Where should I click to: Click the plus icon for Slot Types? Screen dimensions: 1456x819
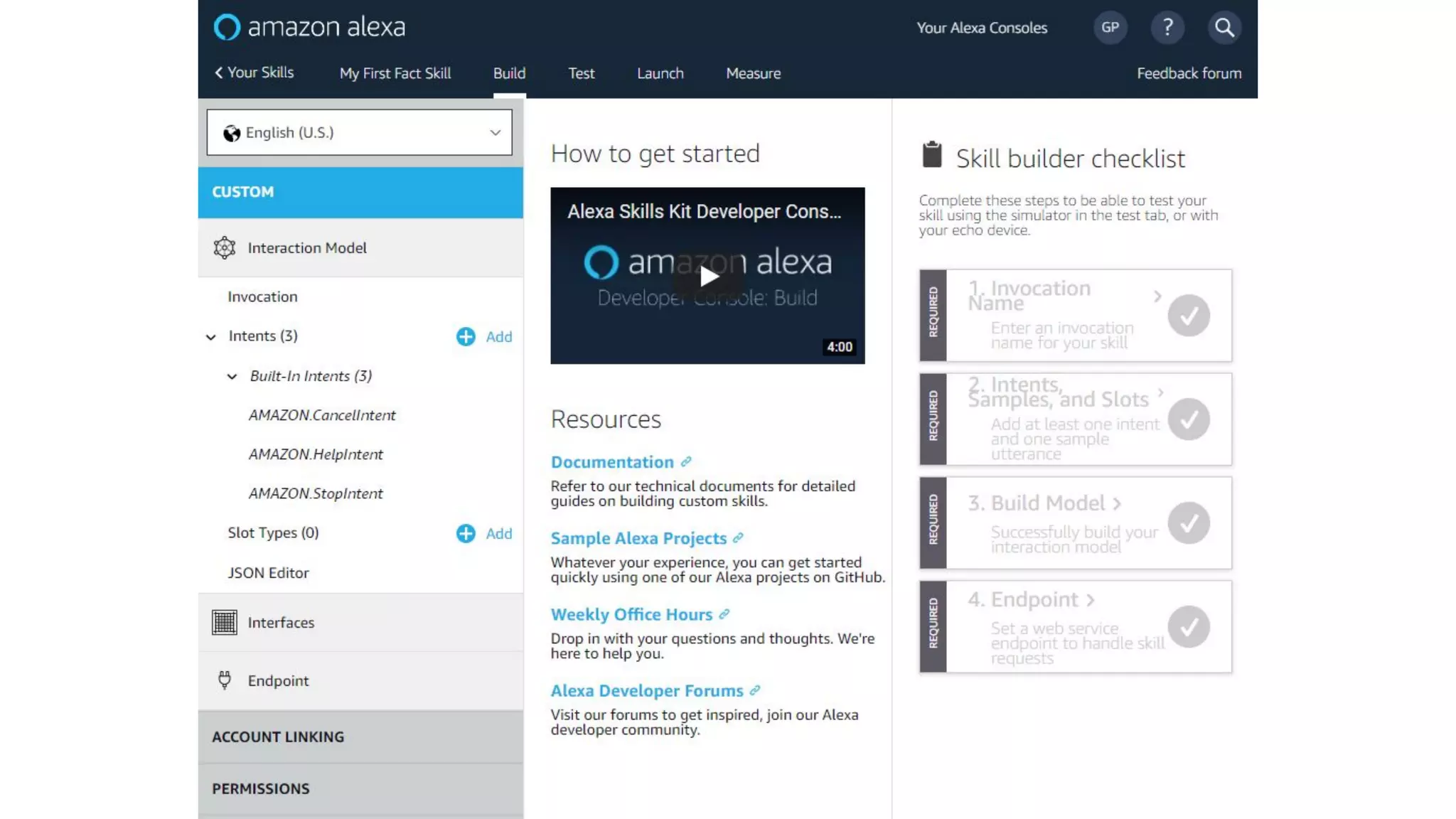466,533
